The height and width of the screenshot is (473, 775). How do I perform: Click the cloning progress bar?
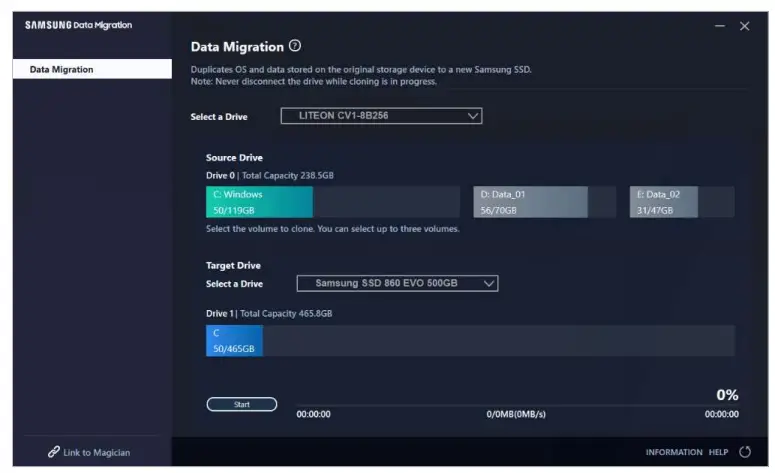[517, 405]
